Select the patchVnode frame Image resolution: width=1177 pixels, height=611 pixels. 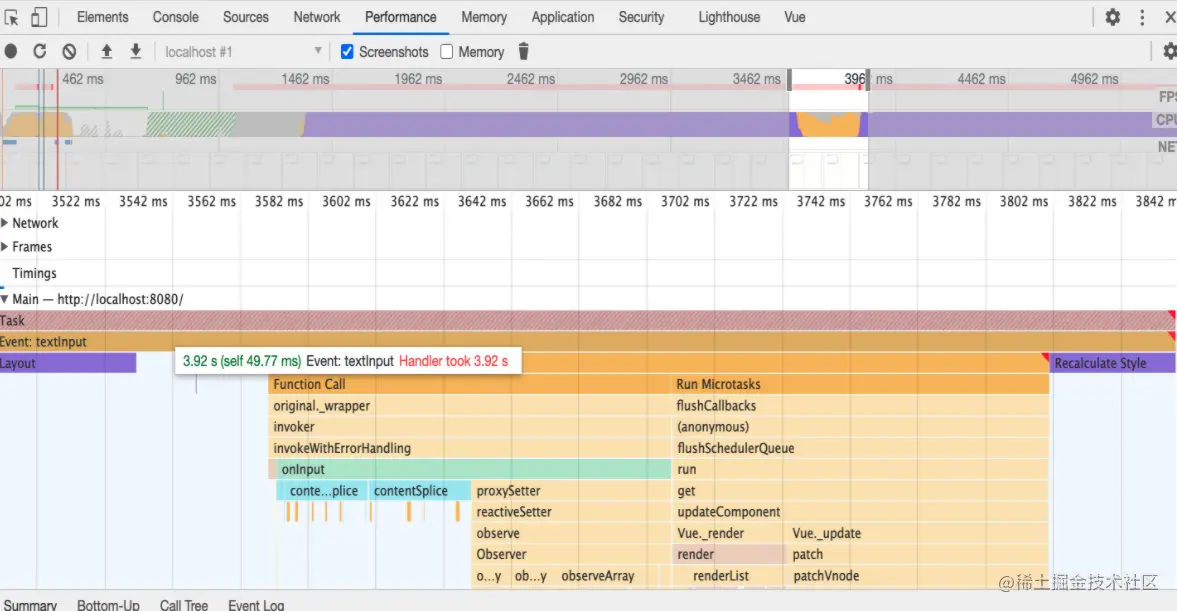[x=918, y=576]
